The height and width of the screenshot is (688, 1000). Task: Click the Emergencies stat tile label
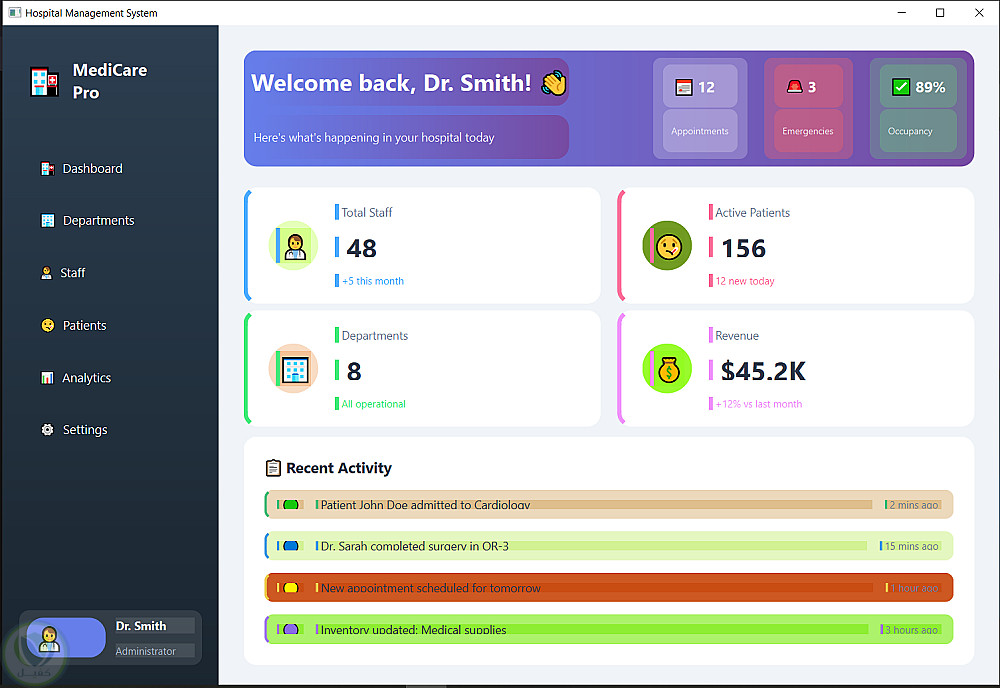(808, 131)
